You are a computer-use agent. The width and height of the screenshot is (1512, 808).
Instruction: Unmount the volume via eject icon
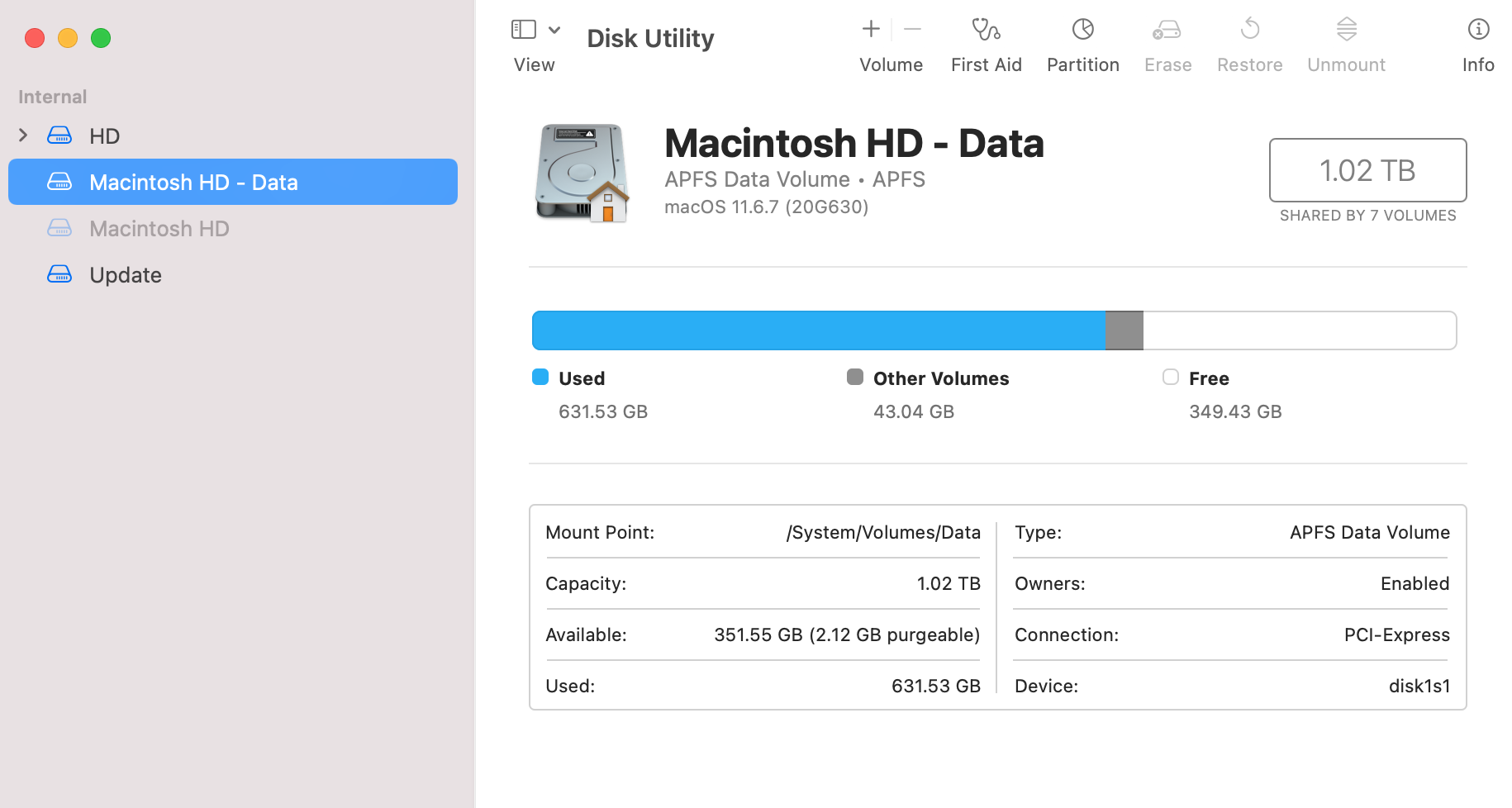pos(1347,29)
